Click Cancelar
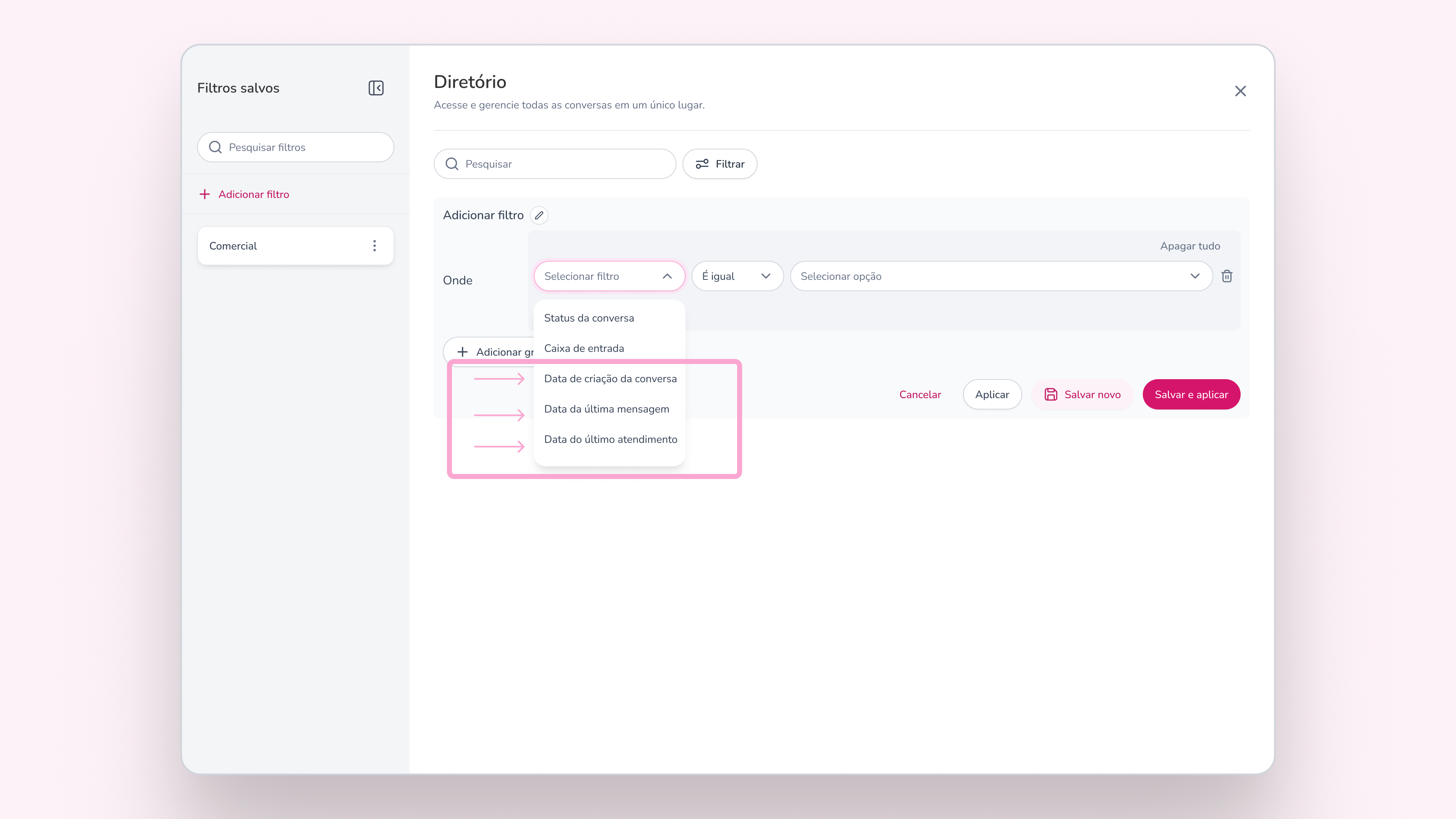The height and width of the screenshot is (819, 1456). pos(919,394)
